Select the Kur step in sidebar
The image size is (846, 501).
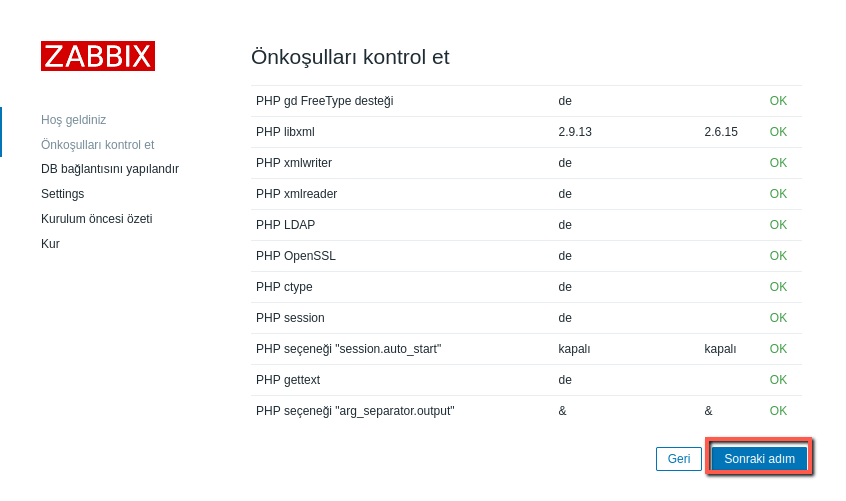[x=50, y=244]
